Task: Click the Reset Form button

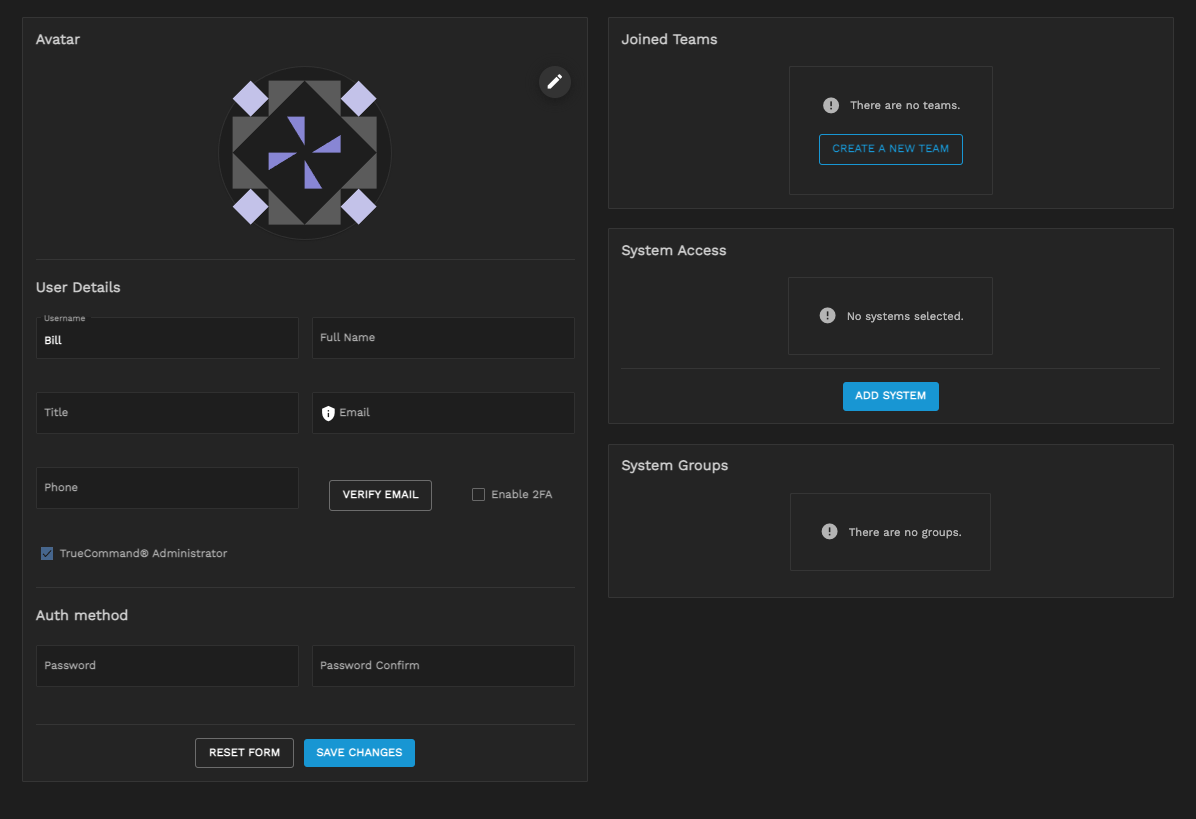Action: coord(244,753)
